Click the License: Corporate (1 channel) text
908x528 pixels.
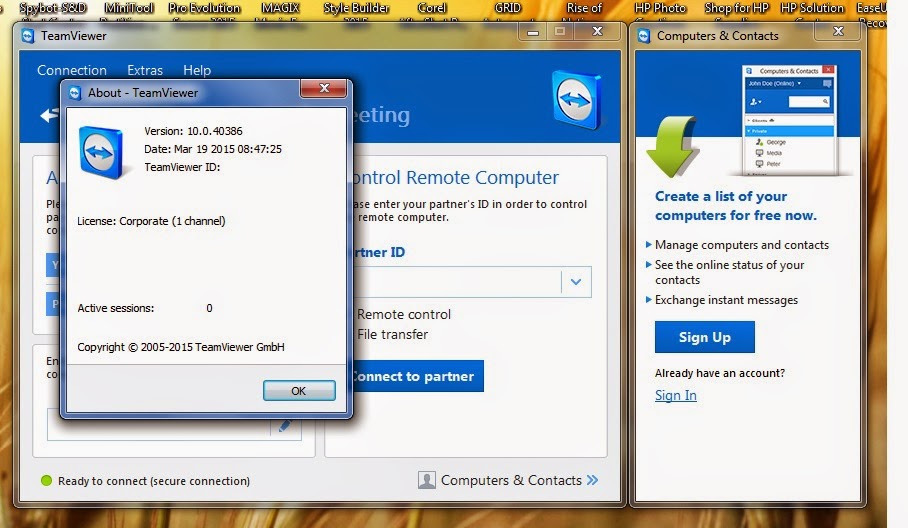pos(151,221)
